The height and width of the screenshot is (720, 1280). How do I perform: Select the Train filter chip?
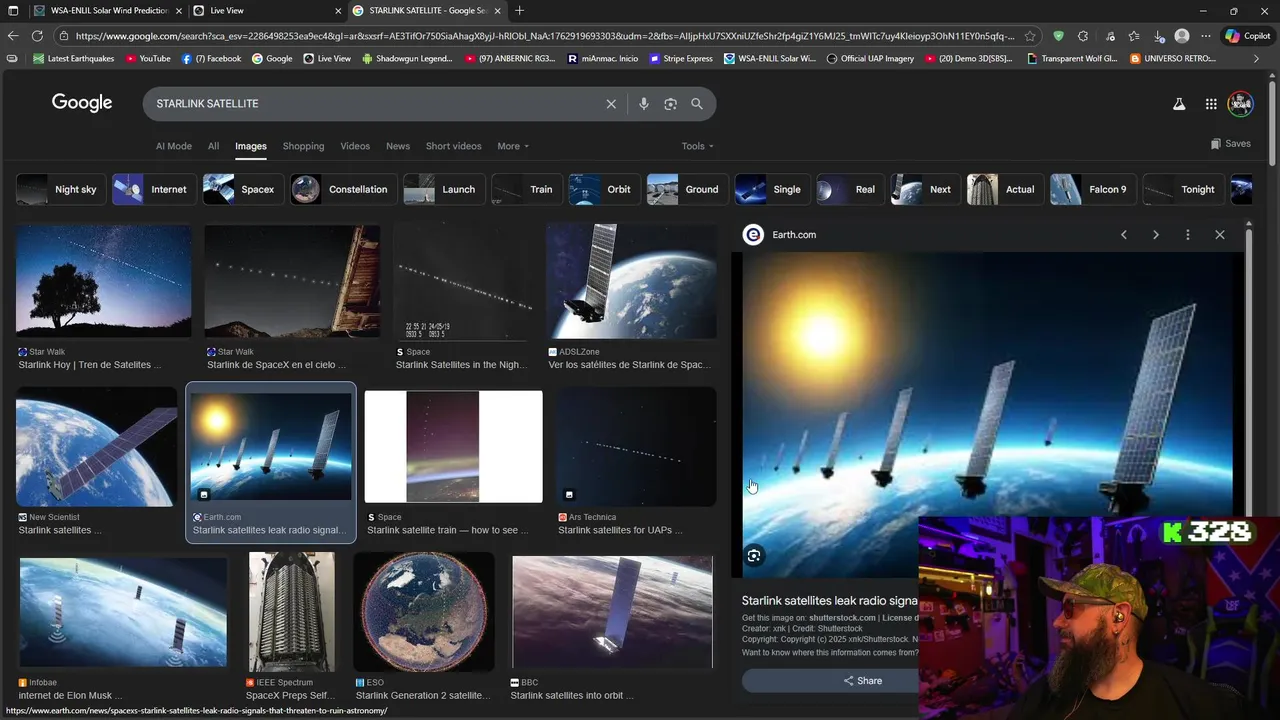[x=525, y=189]
